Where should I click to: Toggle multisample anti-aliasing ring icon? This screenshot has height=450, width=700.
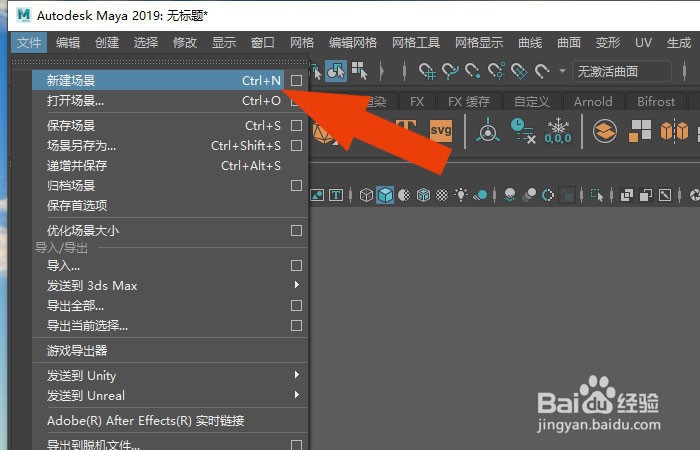coord(548,195)
